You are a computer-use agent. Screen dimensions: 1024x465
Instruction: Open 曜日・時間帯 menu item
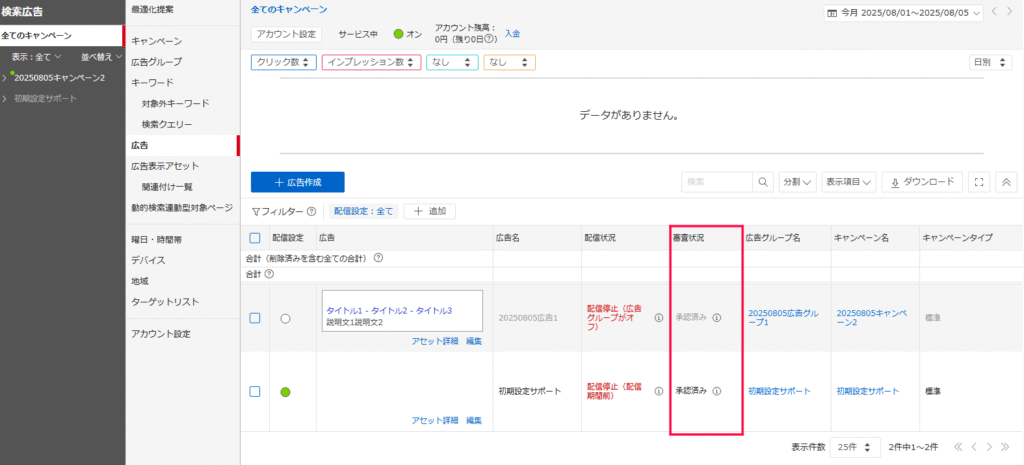coord(157,240)
